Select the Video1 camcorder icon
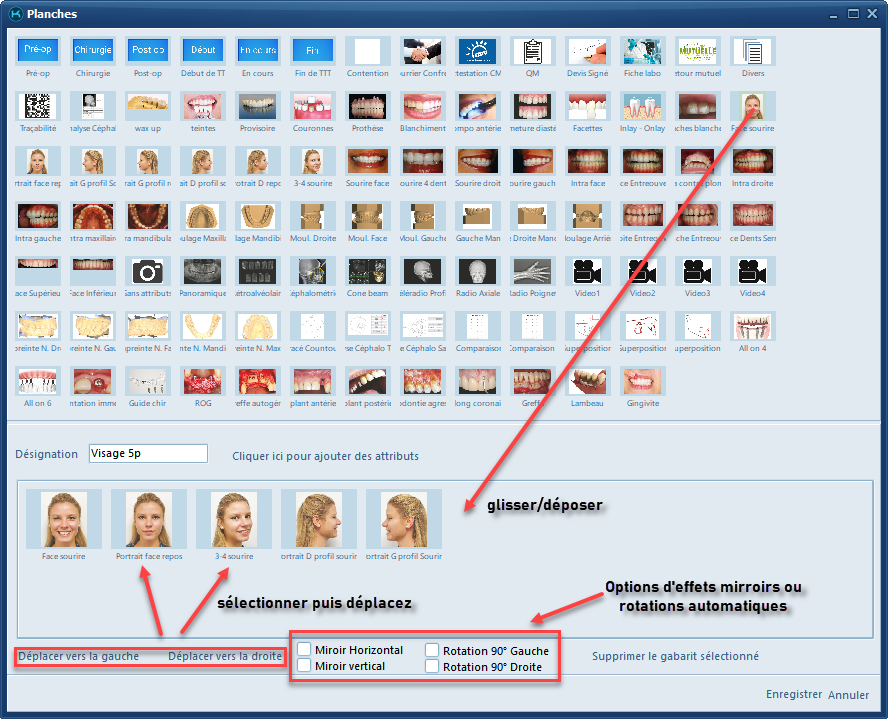This screenshot has width=888, height=719. pyautogui.click(x=586, y=271)
